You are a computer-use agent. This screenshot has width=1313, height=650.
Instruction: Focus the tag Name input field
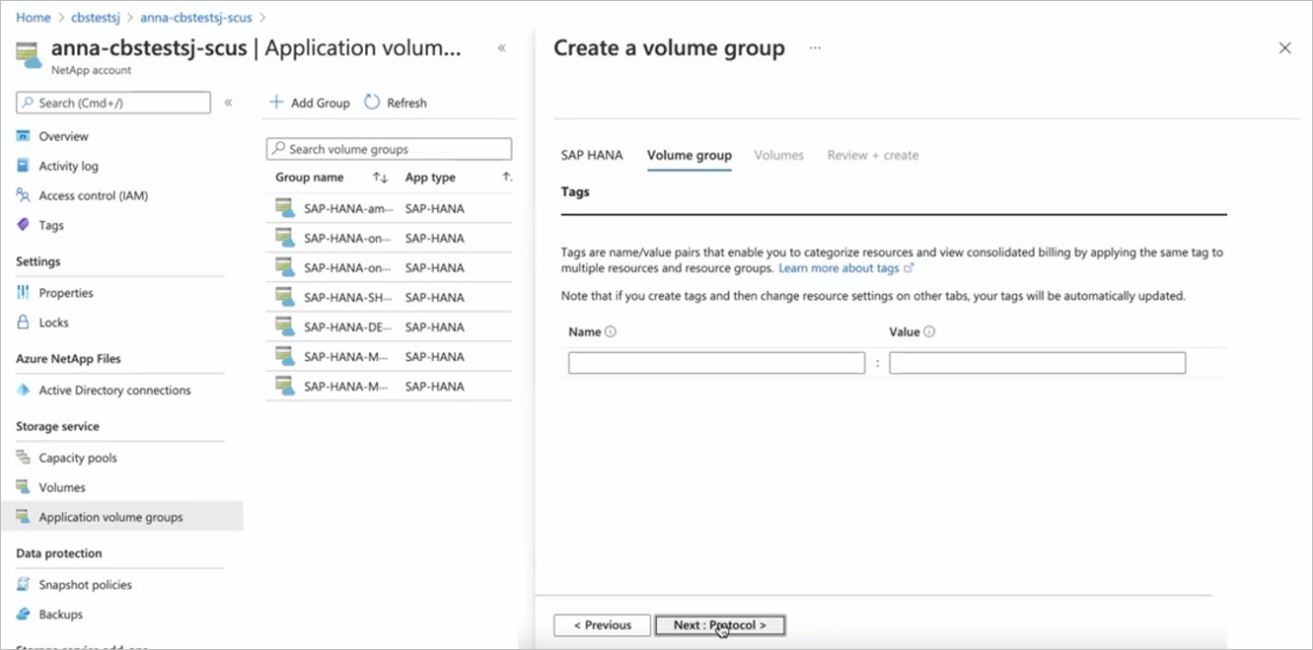tap(716, 363)
